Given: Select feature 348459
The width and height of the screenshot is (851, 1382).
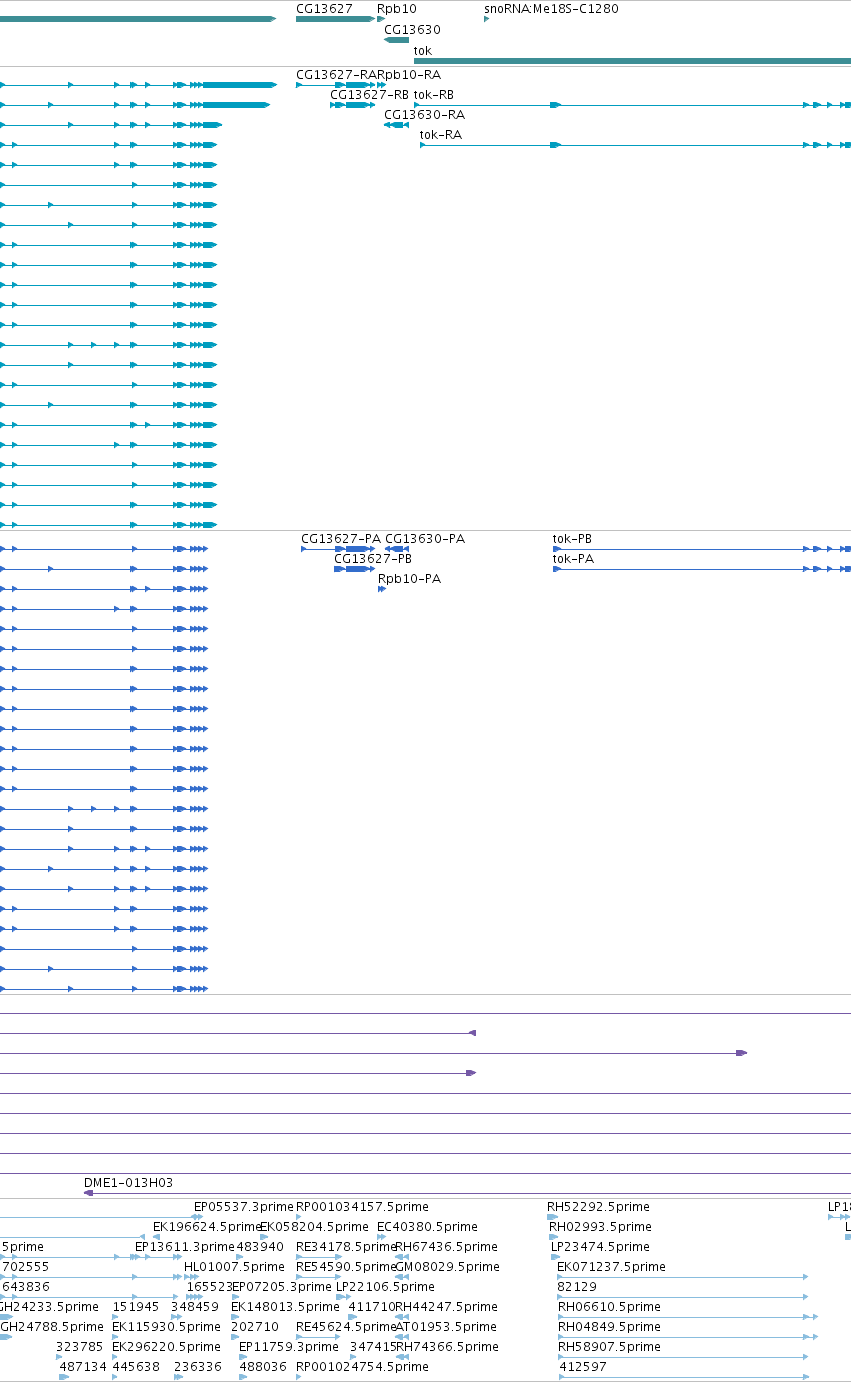Looking at the screenshot, I should (x=194, y=1306).
